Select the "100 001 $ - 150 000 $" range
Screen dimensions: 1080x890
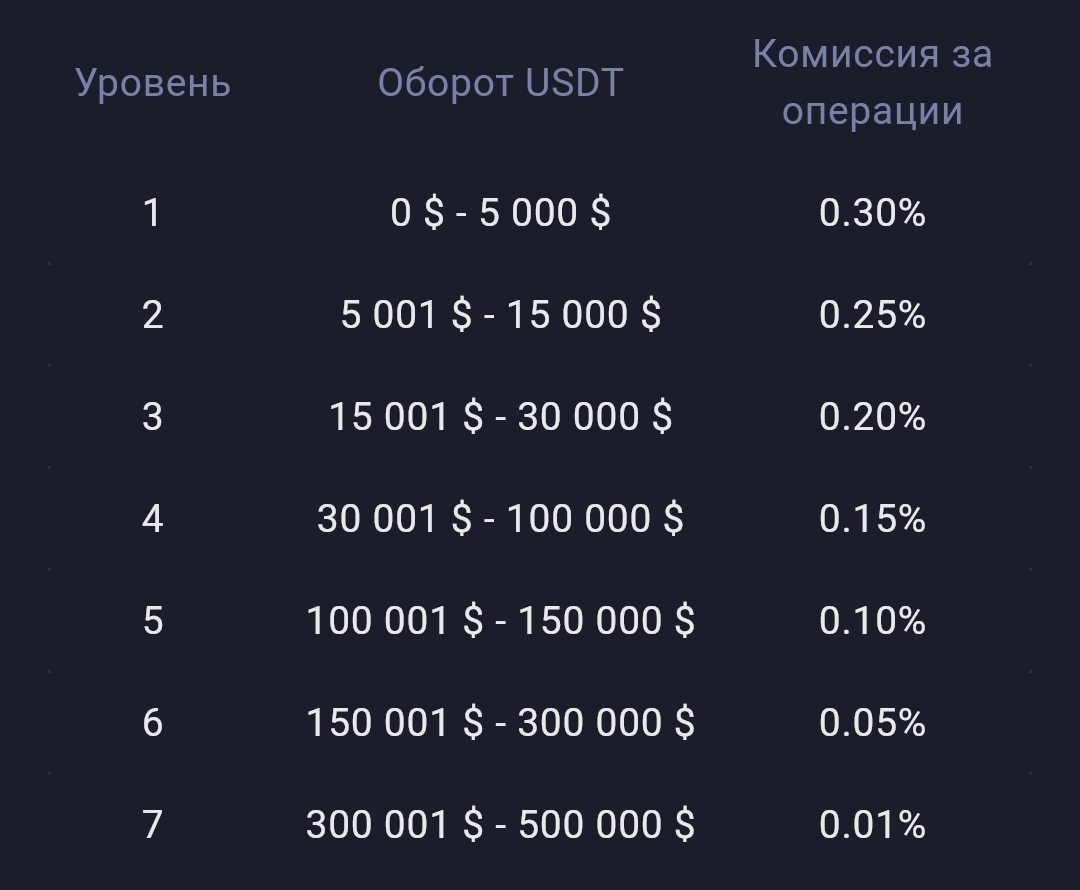tap(500, 621)
